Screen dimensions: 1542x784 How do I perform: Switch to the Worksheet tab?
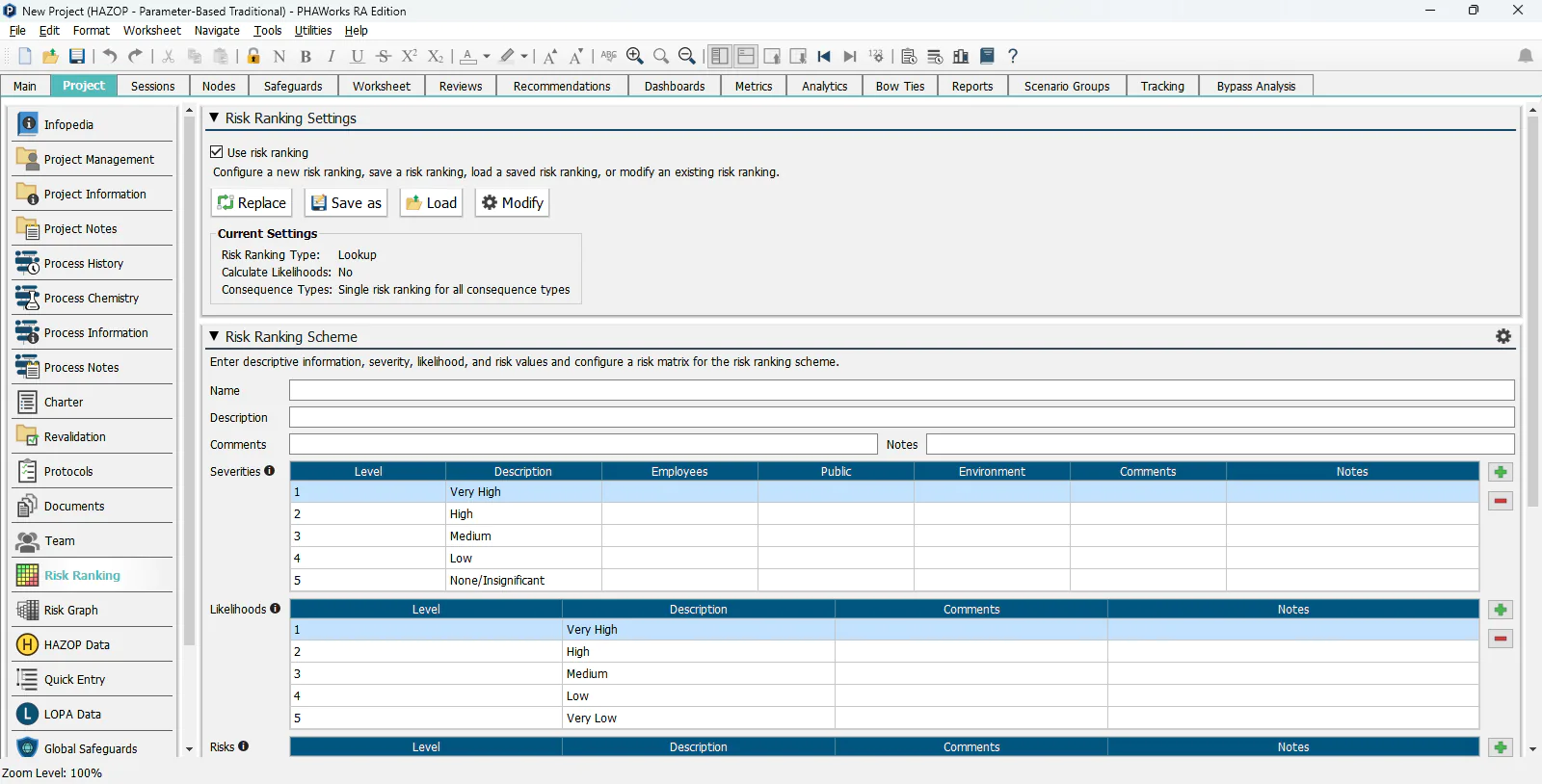tap(382, 86)
